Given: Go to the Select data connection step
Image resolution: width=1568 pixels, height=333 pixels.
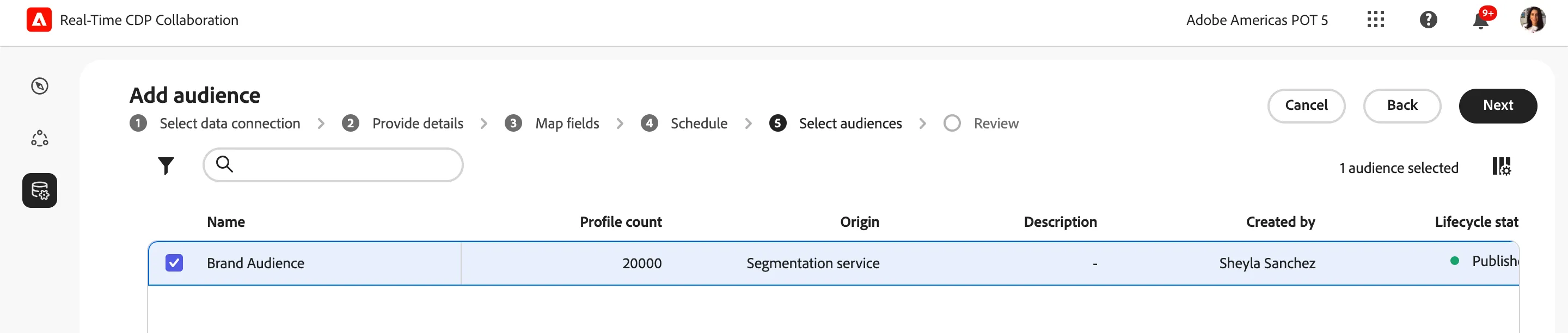Looking at the screenshot, I should [x=215, y=124].
